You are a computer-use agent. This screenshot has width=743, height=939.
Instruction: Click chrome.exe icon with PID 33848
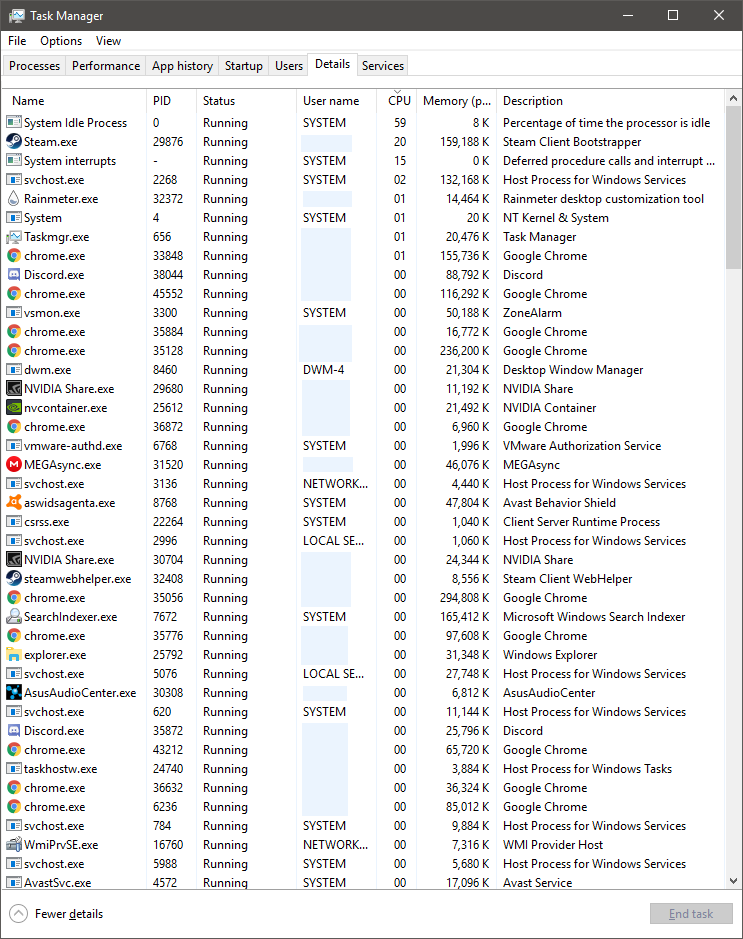[x=14, y=256]
